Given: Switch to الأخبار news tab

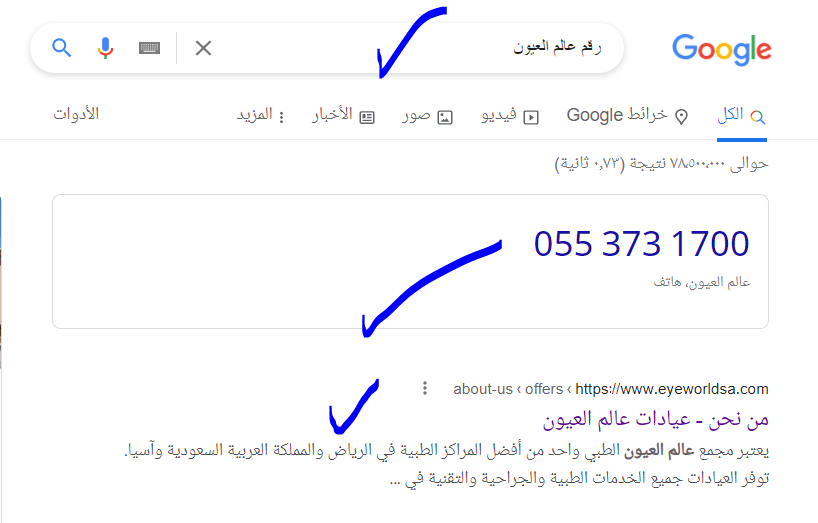Looking at the screenshot, I should click(x=343, y=115).
